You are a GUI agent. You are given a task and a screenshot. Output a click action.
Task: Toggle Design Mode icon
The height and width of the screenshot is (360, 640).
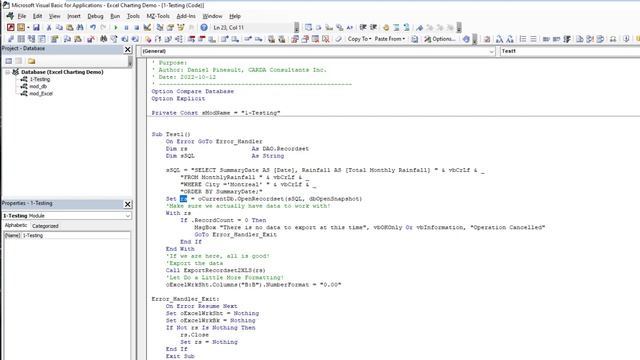tap(147, 27)
